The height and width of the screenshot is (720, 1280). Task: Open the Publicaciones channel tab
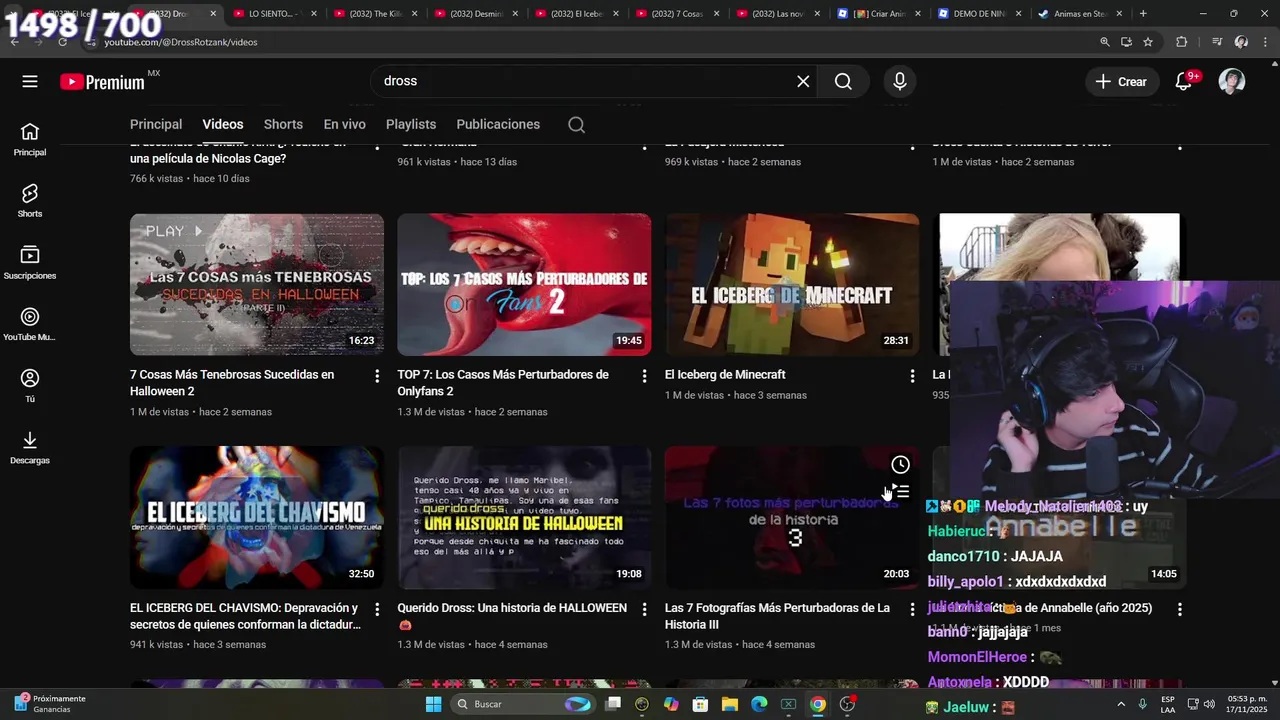498,124
